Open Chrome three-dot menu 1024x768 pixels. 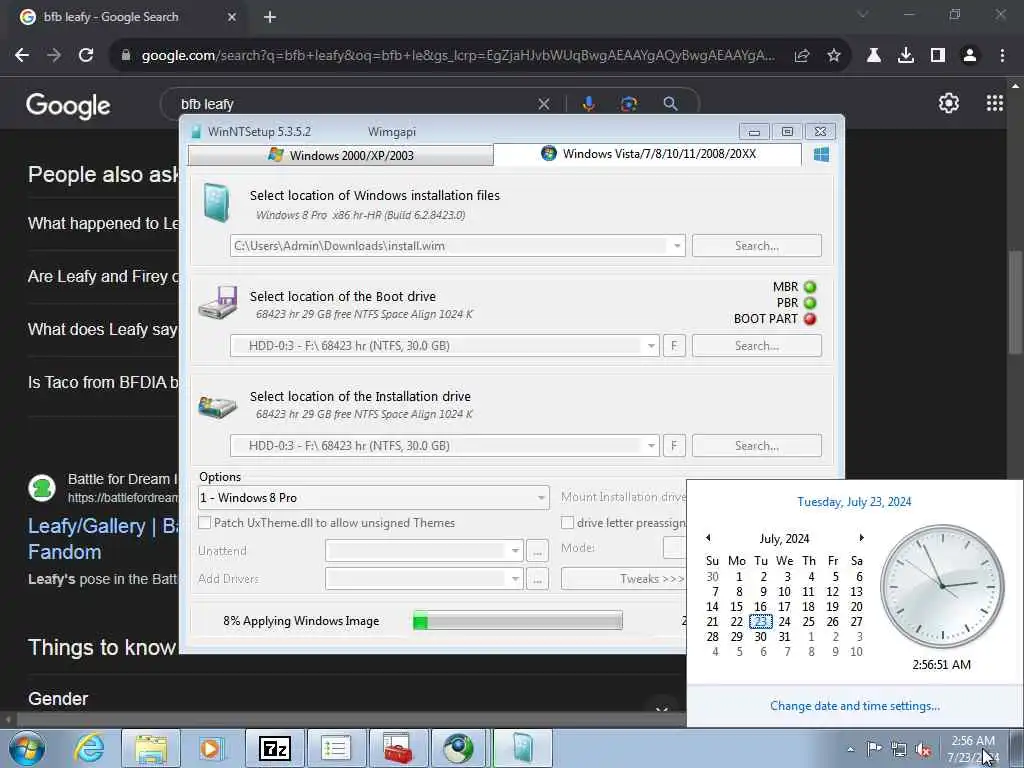click(1002, 56)
